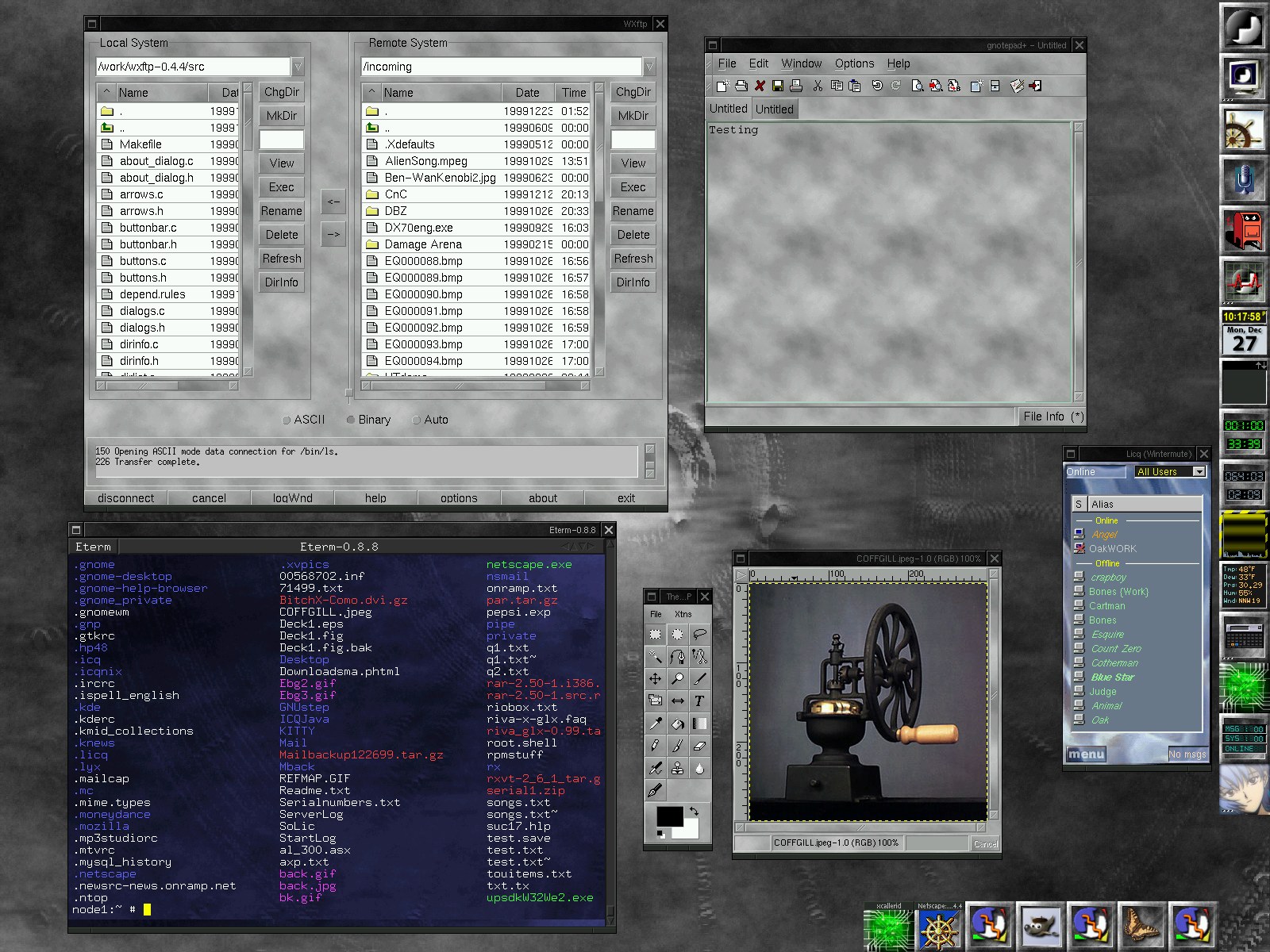Click local side MkDir button in WXftp

pyautogui.click(x=282, y=116)
